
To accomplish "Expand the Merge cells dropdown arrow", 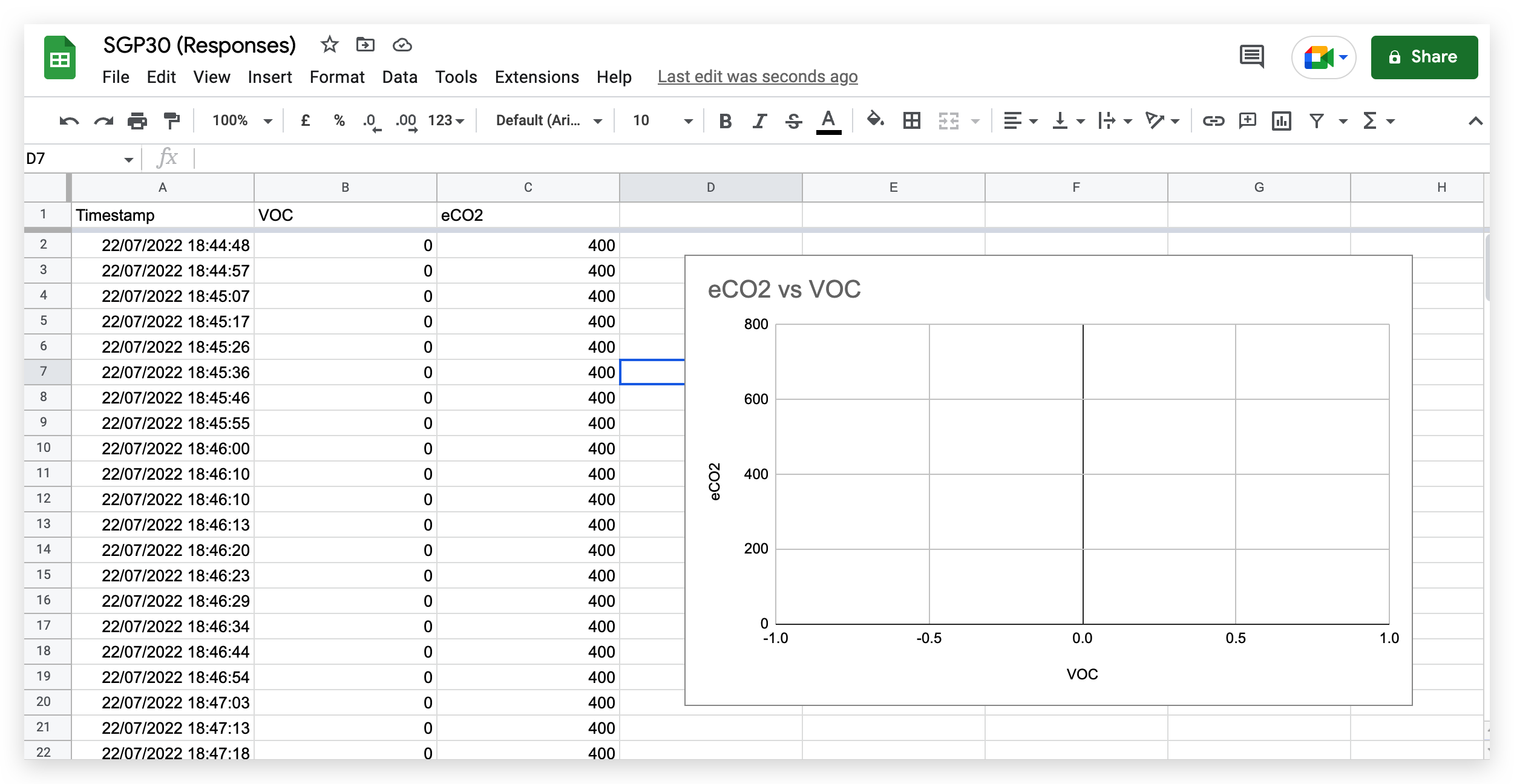I will [x=975, y=122].
